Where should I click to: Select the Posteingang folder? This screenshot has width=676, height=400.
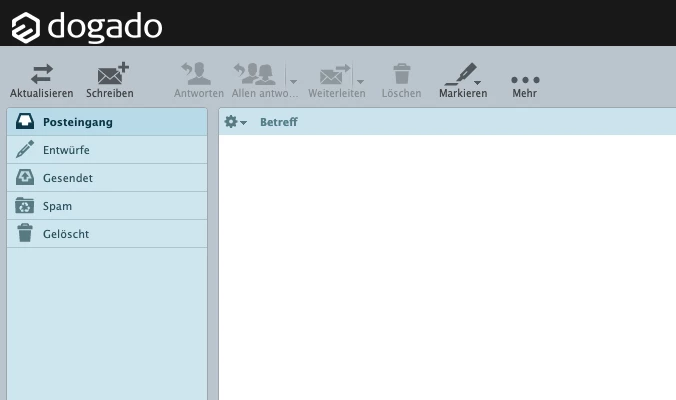[77, 122]
